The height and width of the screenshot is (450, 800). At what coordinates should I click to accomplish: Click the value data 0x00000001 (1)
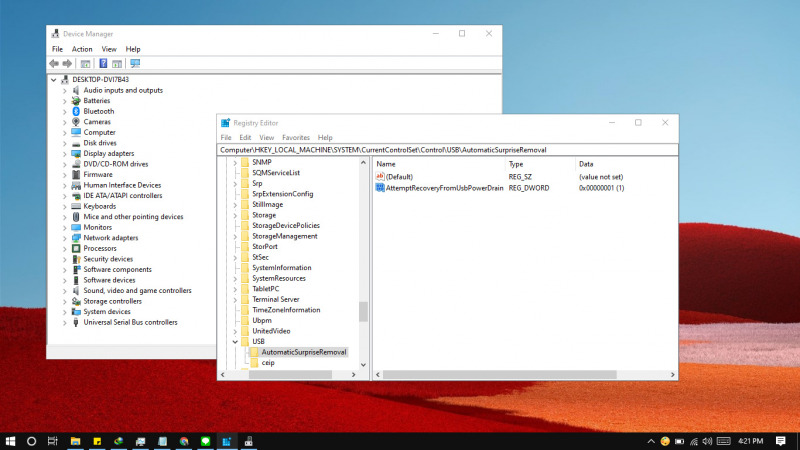click(602, 188)
